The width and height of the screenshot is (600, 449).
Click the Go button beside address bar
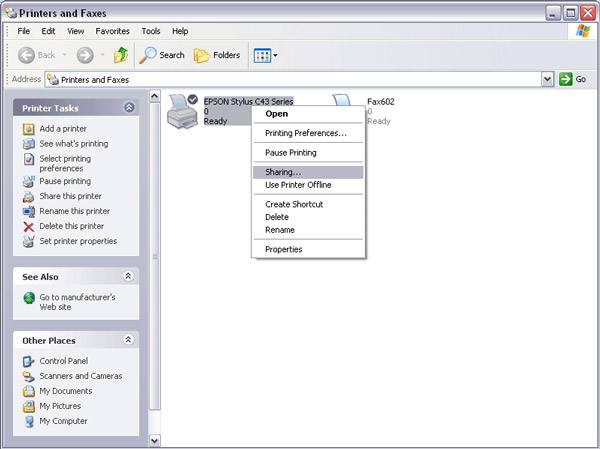point(573,79)
